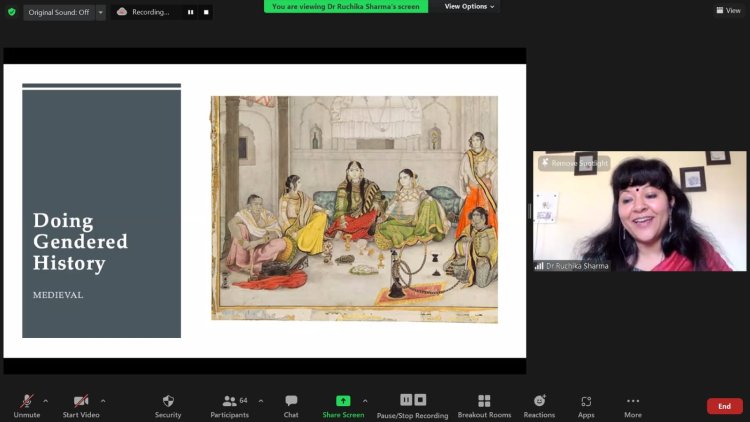Open the Participants panel
Screen dimensions: 750x422
[x=230, y=406]
